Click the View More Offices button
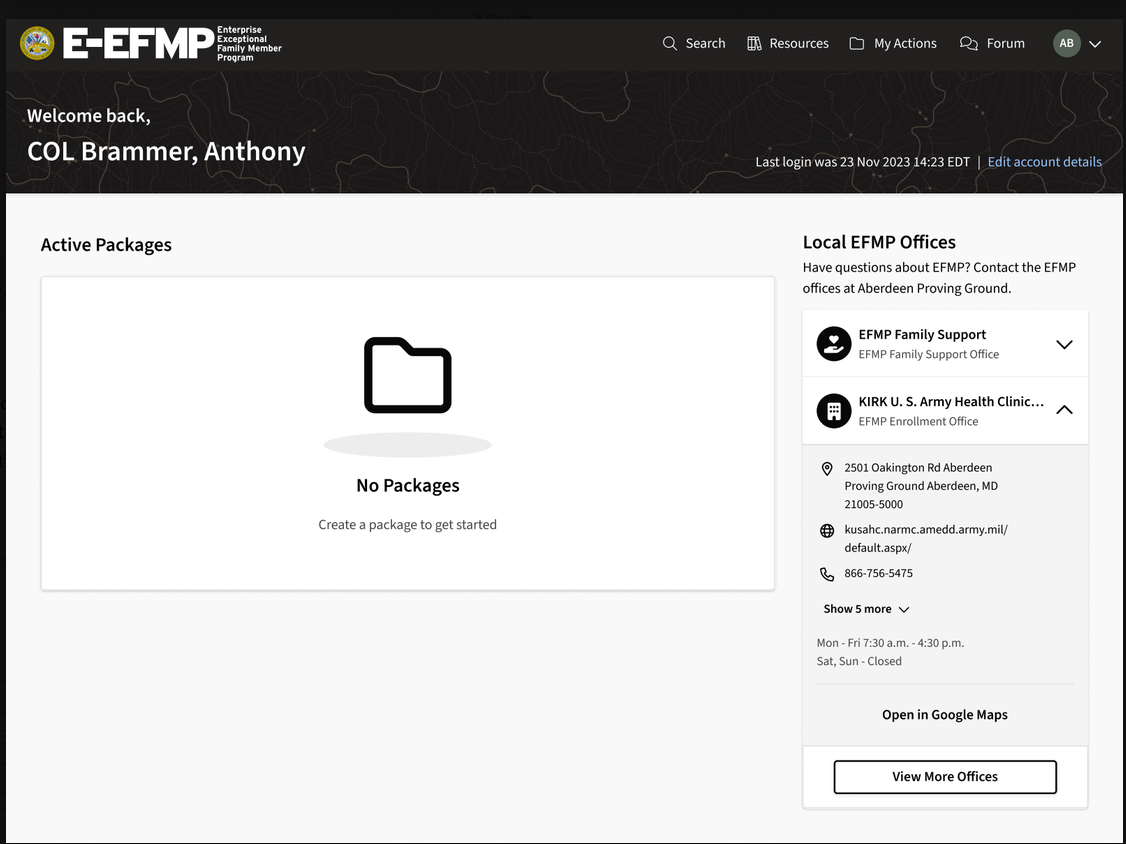 (x=945, y=776)
